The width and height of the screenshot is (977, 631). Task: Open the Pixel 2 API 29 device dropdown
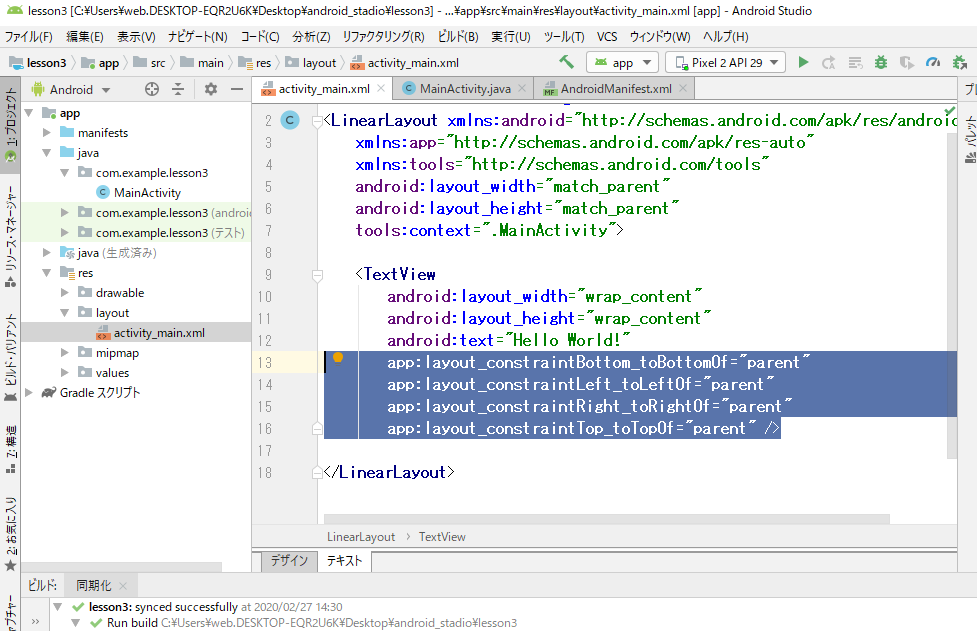tap(726, 62)
